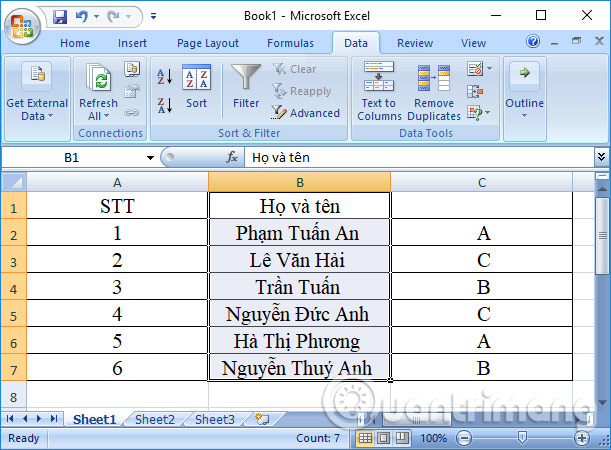Switch to Page Layout view in status bar
This screenshot has height=450, width=611.
point(383,438)
